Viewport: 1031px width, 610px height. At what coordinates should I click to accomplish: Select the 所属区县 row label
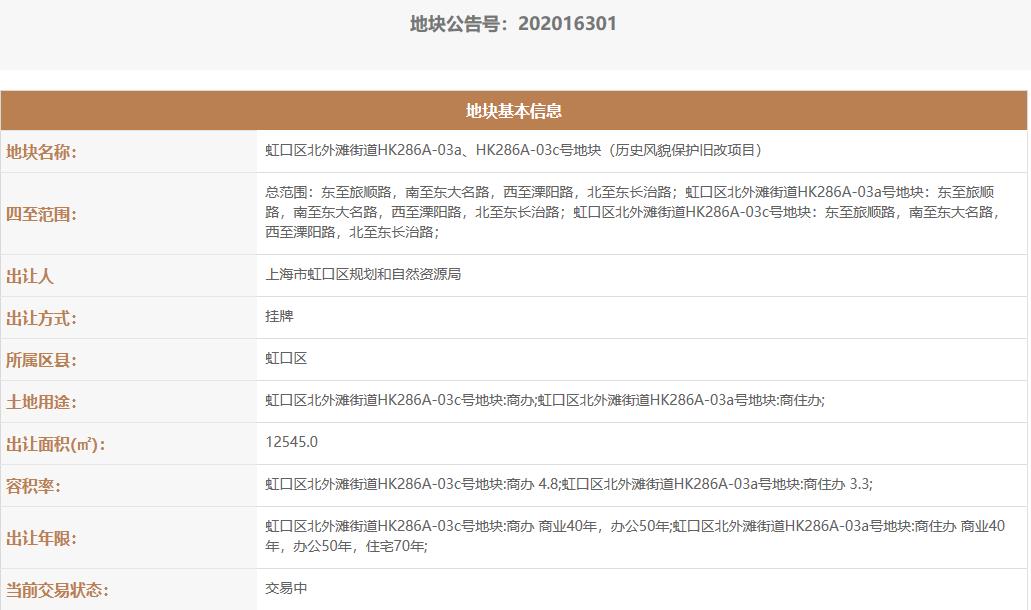(42, 360)
